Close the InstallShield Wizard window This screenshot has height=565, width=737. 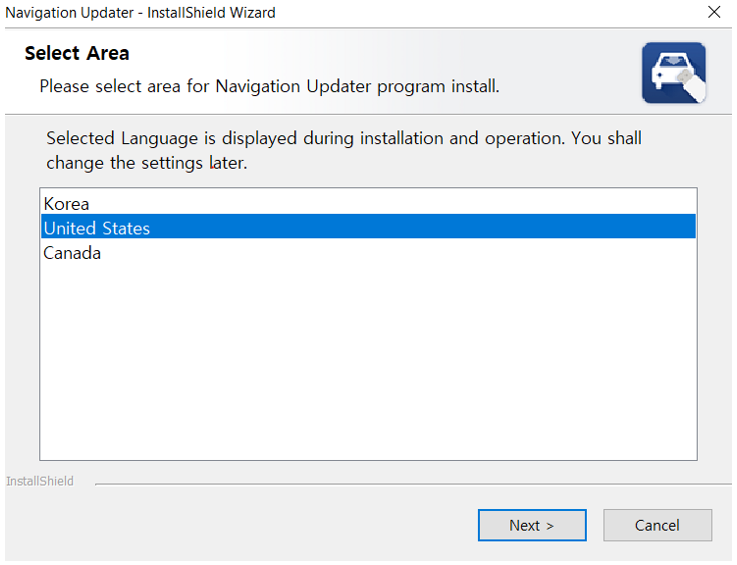(x=714, y=12)
